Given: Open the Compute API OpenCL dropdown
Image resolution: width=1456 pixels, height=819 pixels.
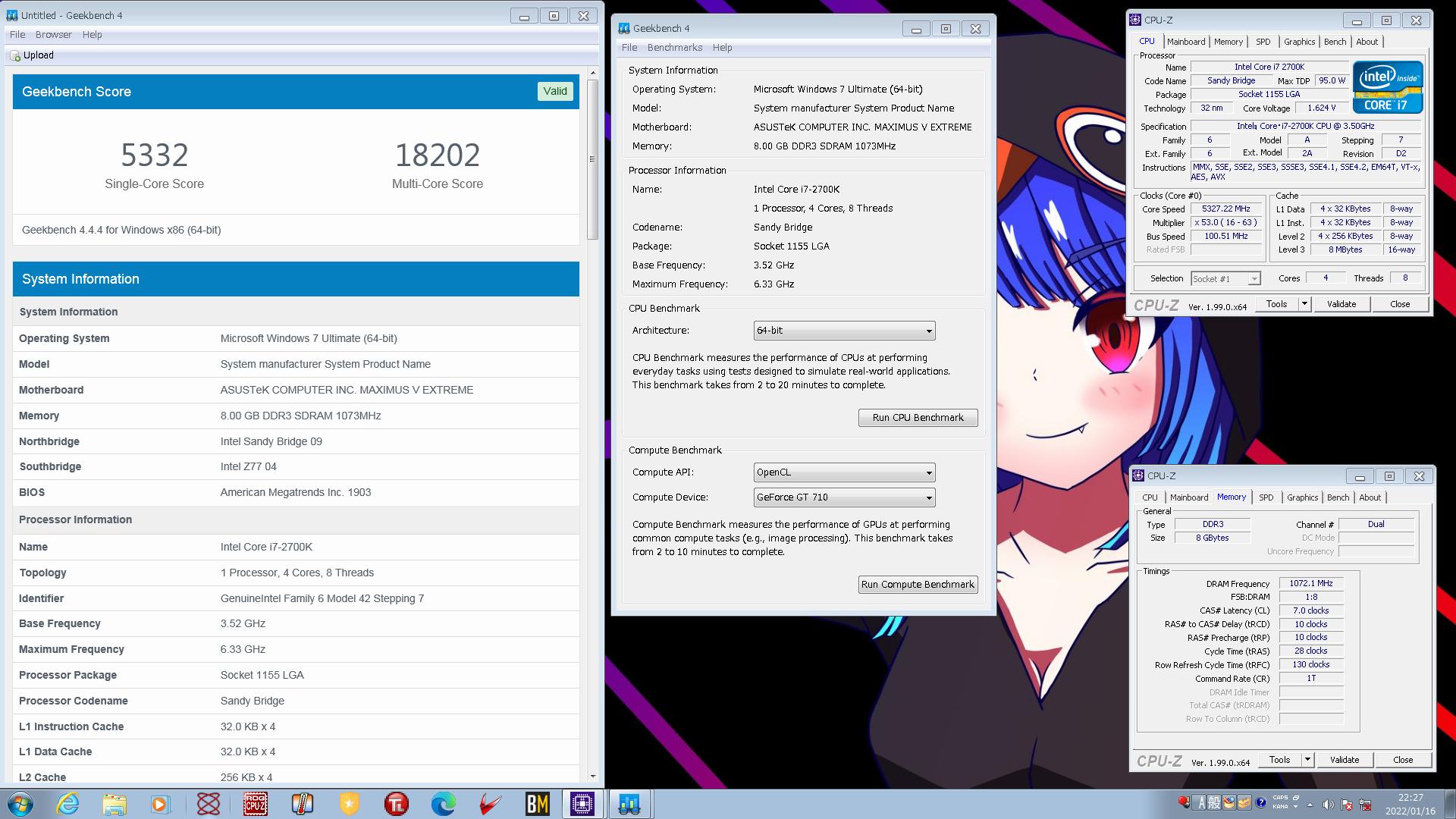Looking at the screenshot, I should [844, 472].
